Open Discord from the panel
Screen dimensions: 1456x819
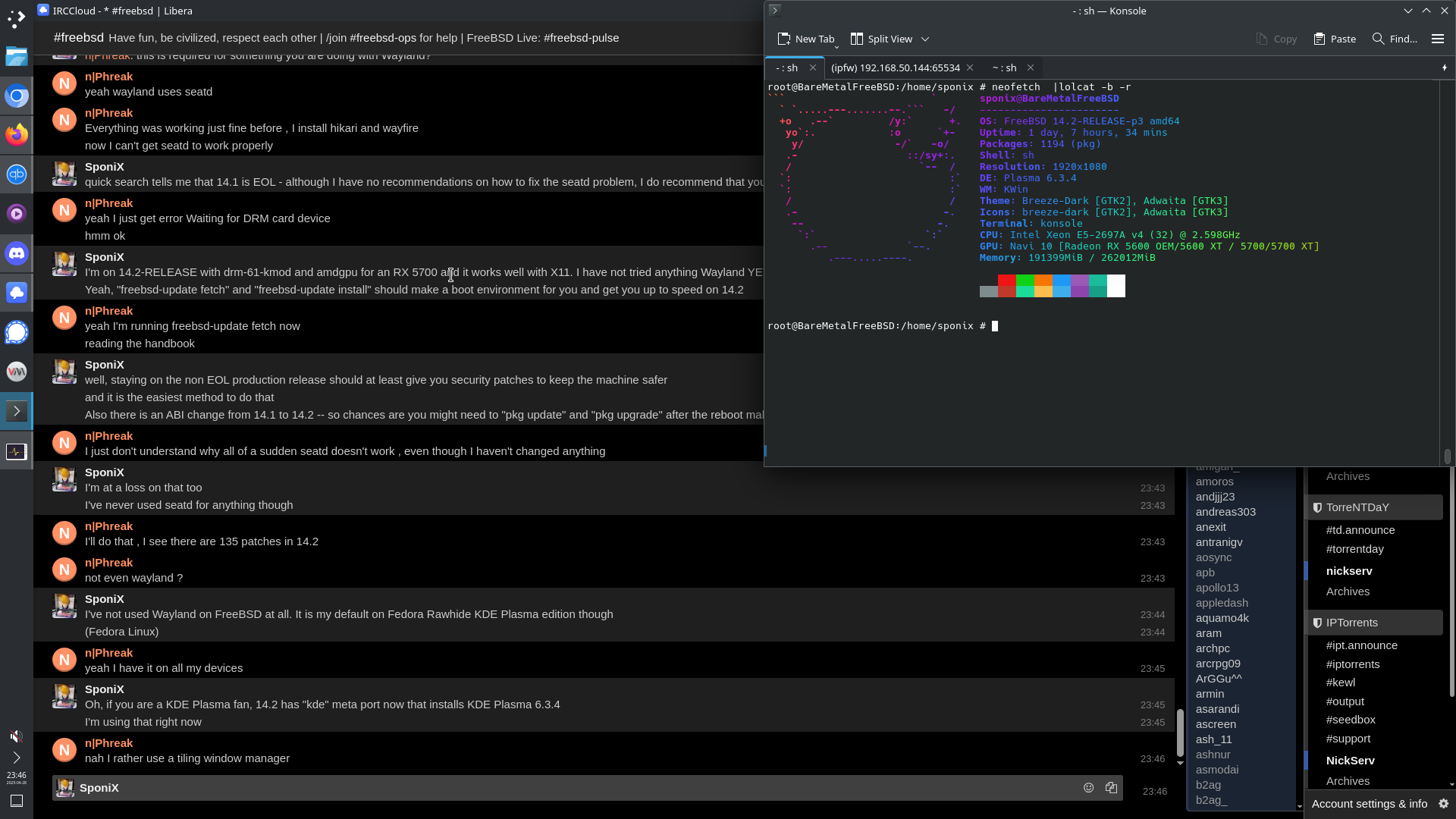[x=17, y=253]
